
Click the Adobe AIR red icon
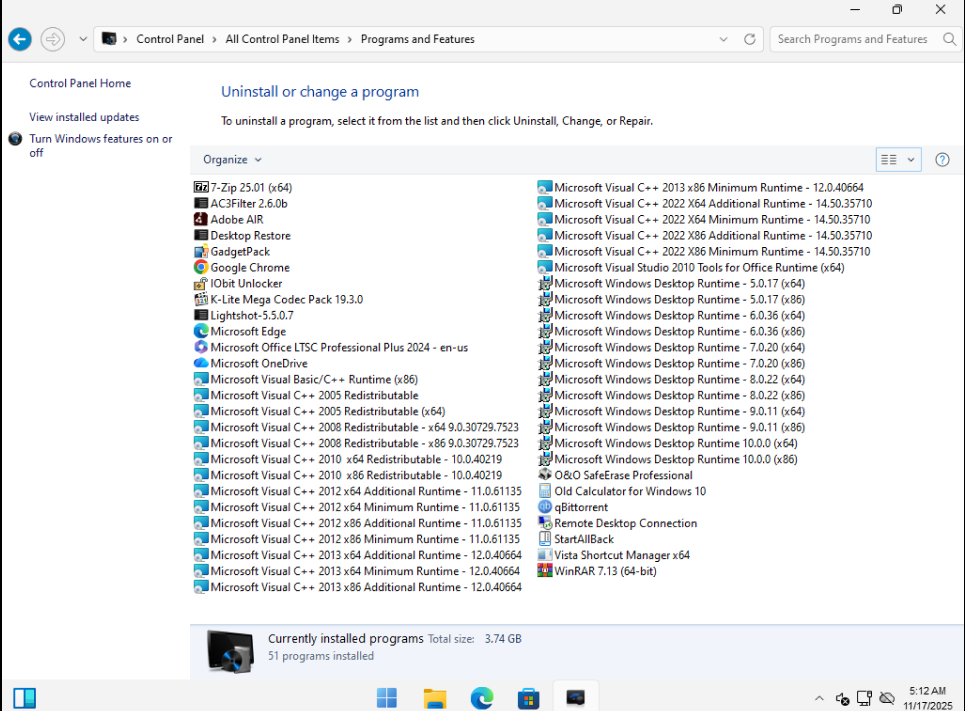201,219
